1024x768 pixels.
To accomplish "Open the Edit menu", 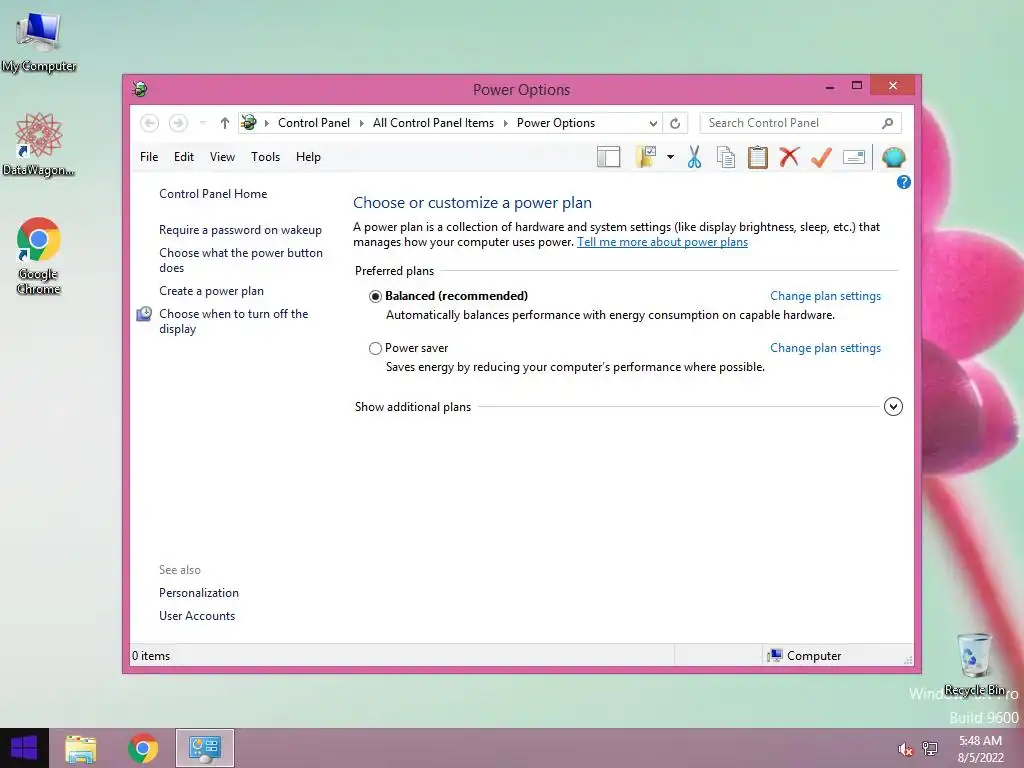I will (184, 157).
